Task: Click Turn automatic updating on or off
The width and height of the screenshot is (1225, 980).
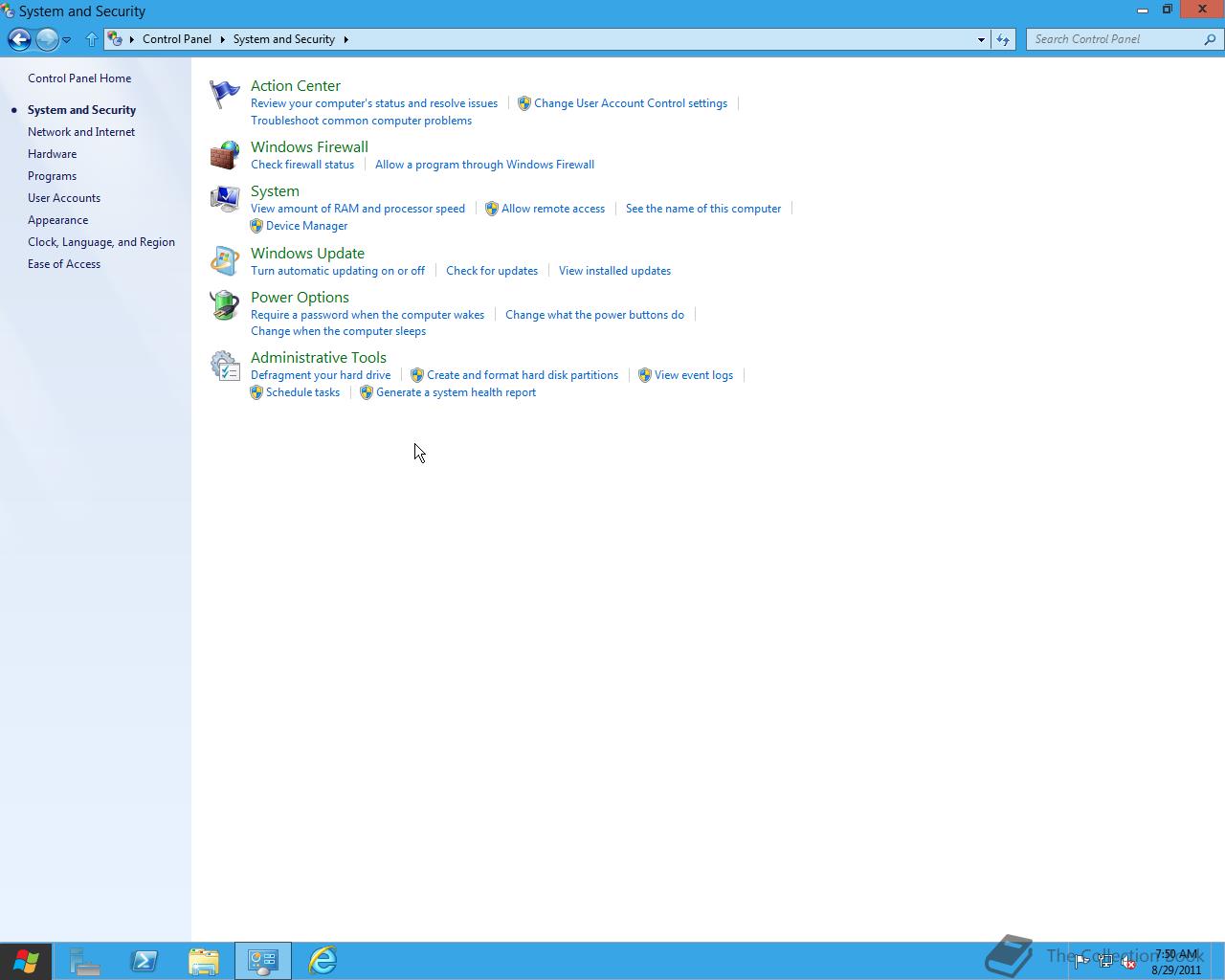Action: pos(338,271)
